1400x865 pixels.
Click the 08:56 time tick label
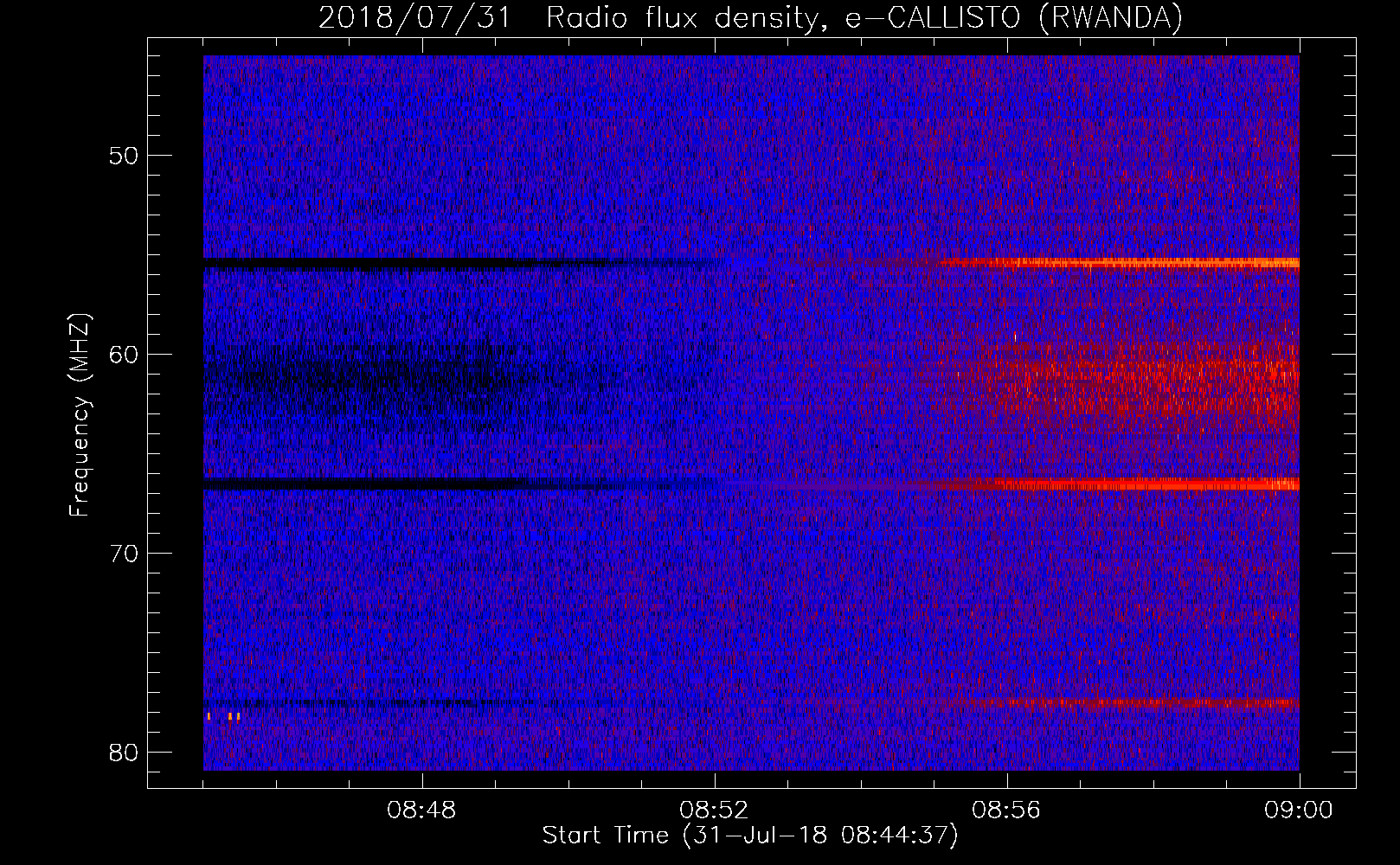[1007, 811]
